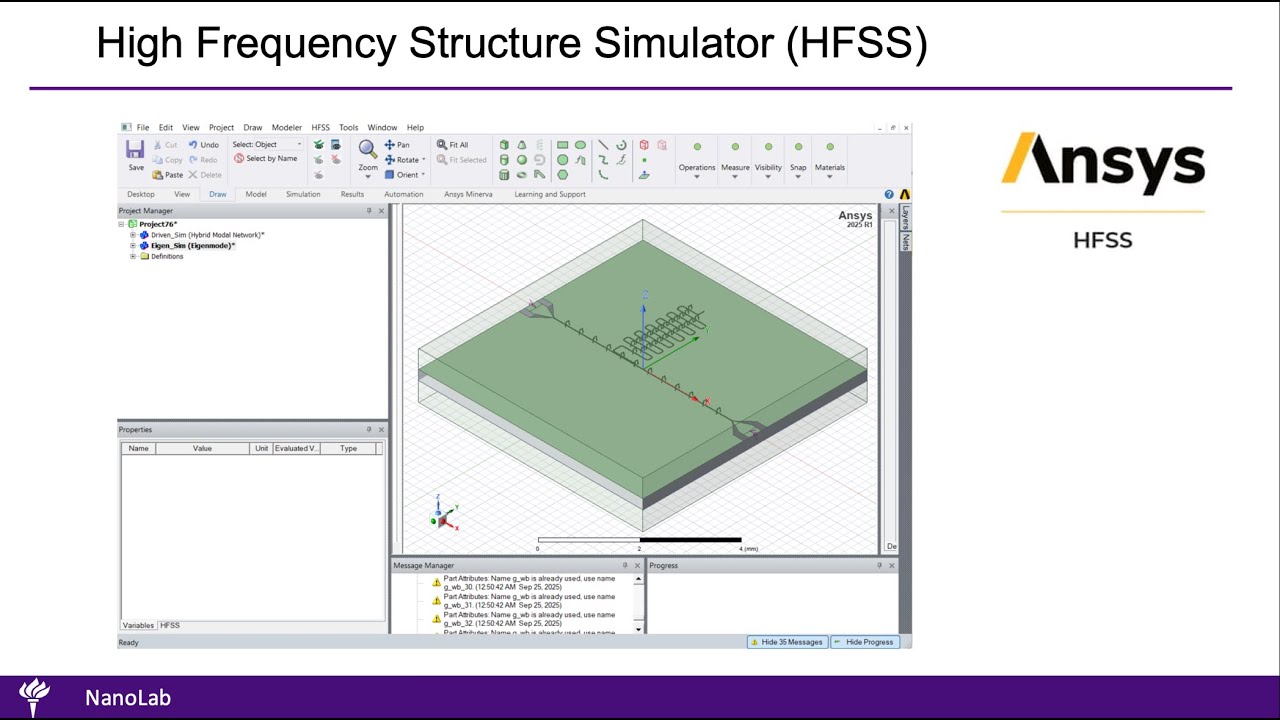Open the Tools menu

(x=348, y=128)
